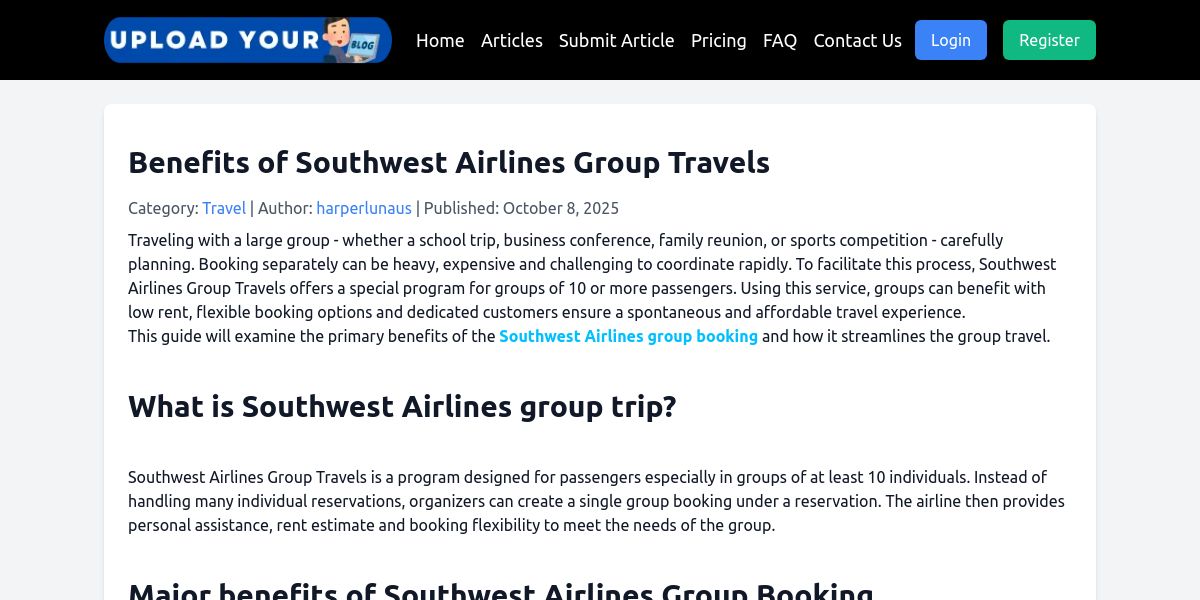Click the paragraph starting 'Southwest Airlines Group Travels is a program'

click(596, 501)
